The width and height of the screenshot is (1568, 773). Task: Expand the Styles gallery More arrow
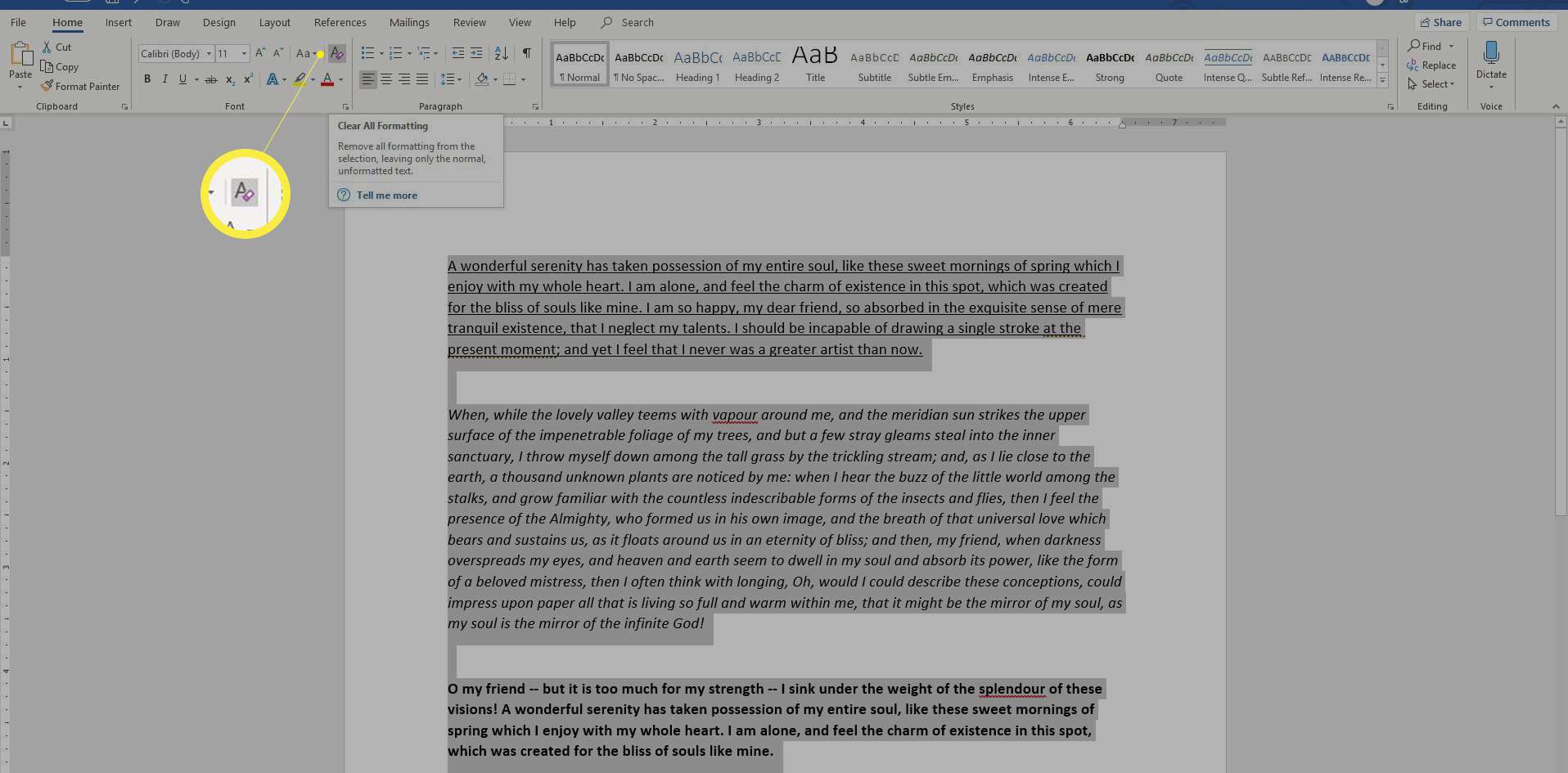[x=1382, y=80]
